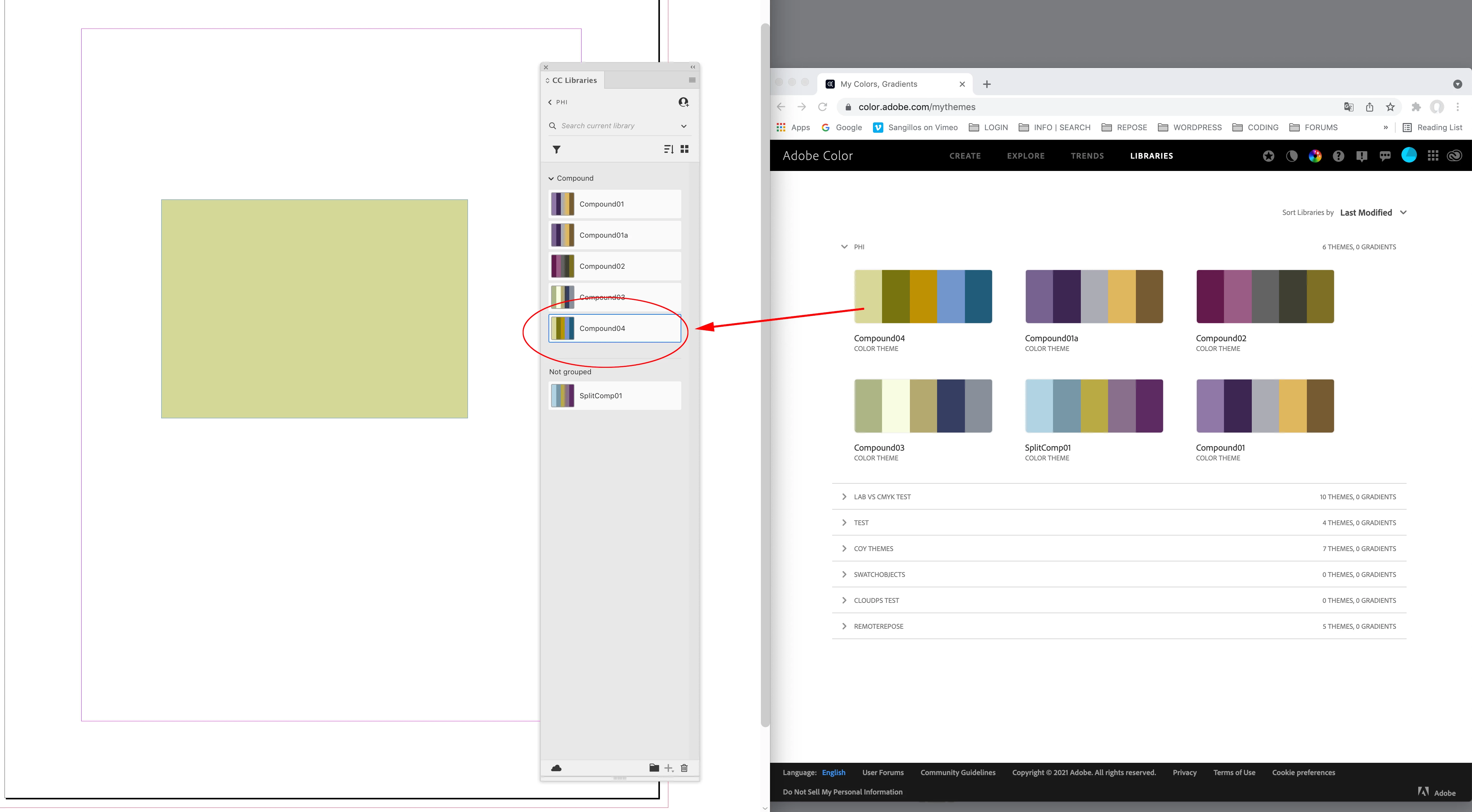Delete the selected item with the trash icon
Viewport: 1472px width, 812px height.
(684, 767)
